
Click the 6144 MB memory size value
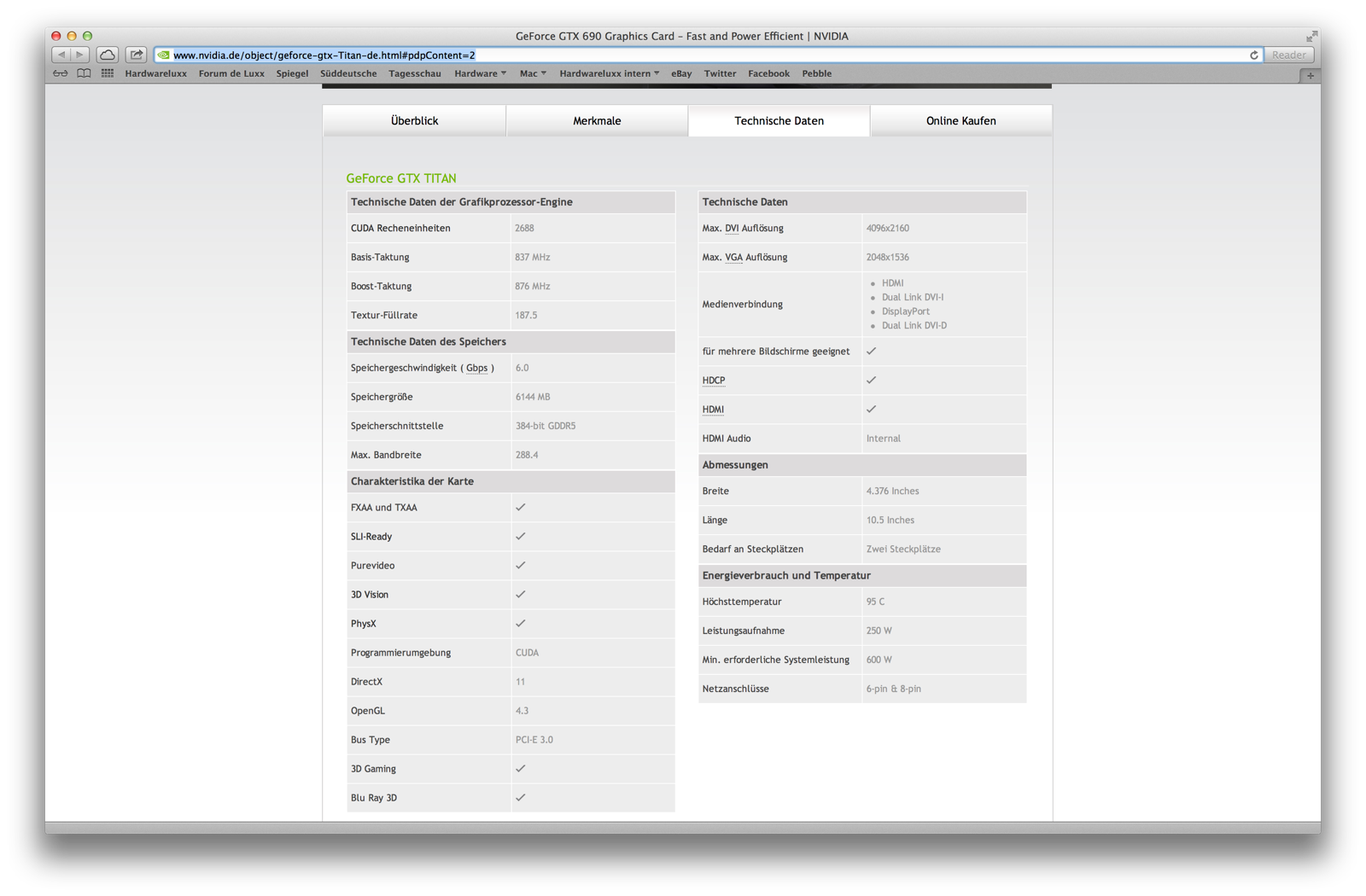pos(533,397)
